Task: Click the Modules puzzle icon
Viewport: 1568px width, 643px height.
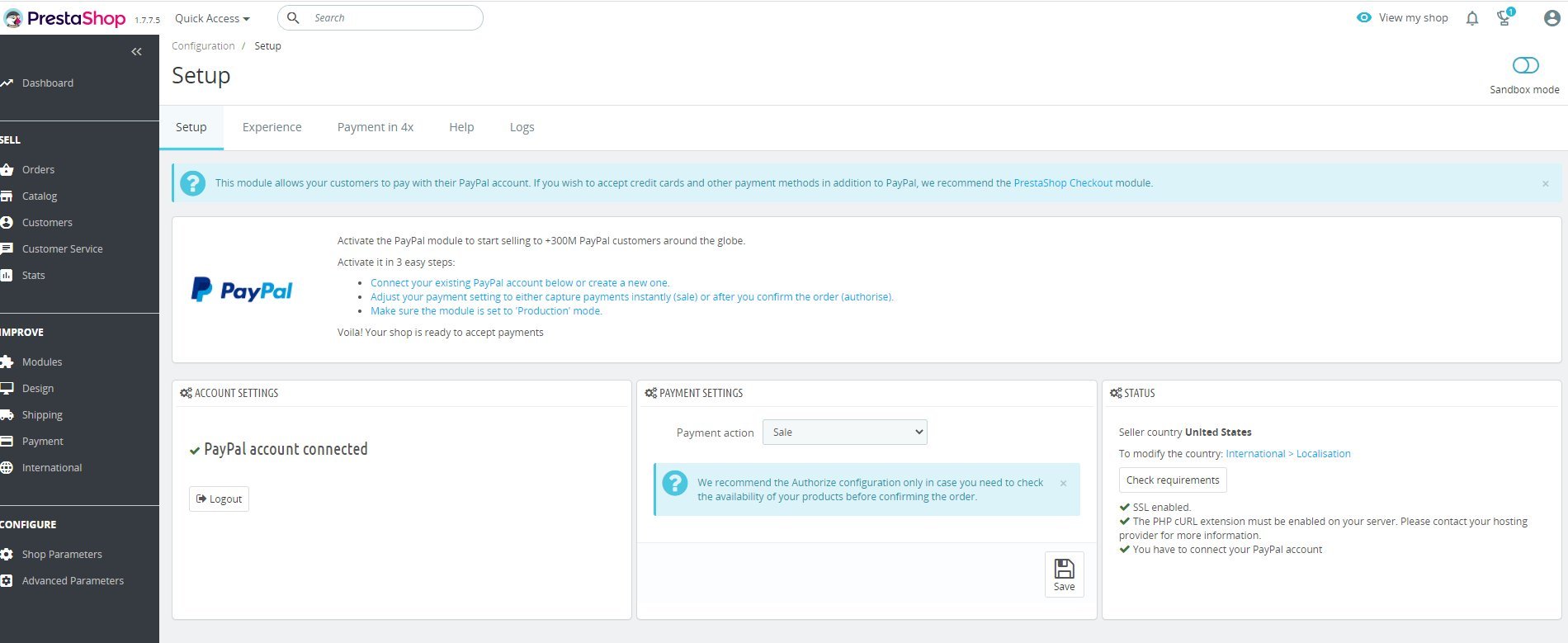Action: click(x=7, y=362)
